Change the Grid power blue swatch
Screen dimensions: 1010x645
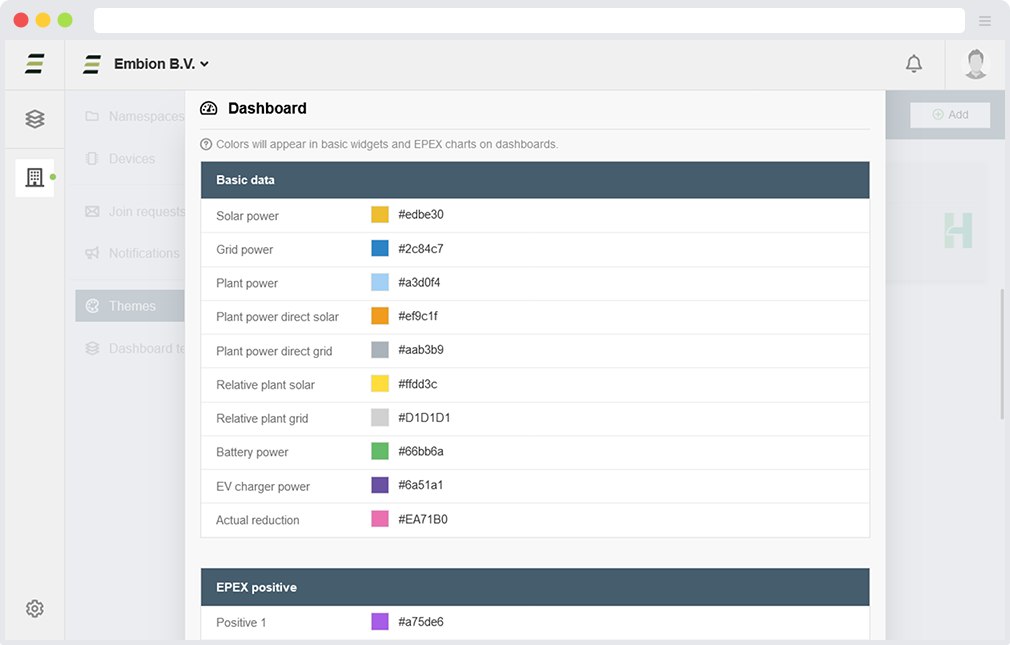click(380, 248)
